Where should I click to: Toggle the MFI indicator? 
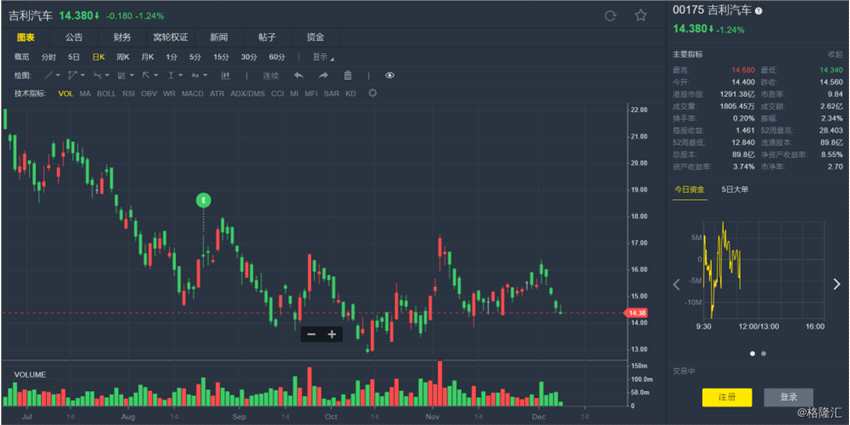311,93
